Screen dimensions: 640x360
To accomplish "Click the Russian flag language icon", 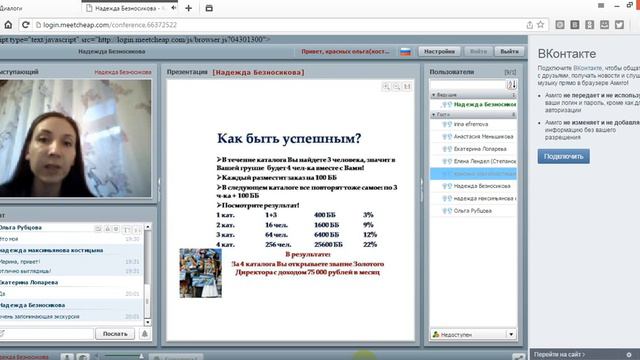I will [x=405, y=51].
